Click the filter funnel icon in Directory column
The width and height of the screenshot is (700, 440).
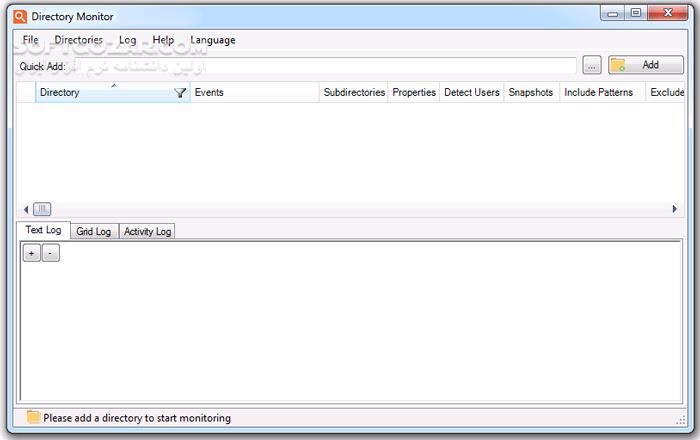(x=180, y=92)
